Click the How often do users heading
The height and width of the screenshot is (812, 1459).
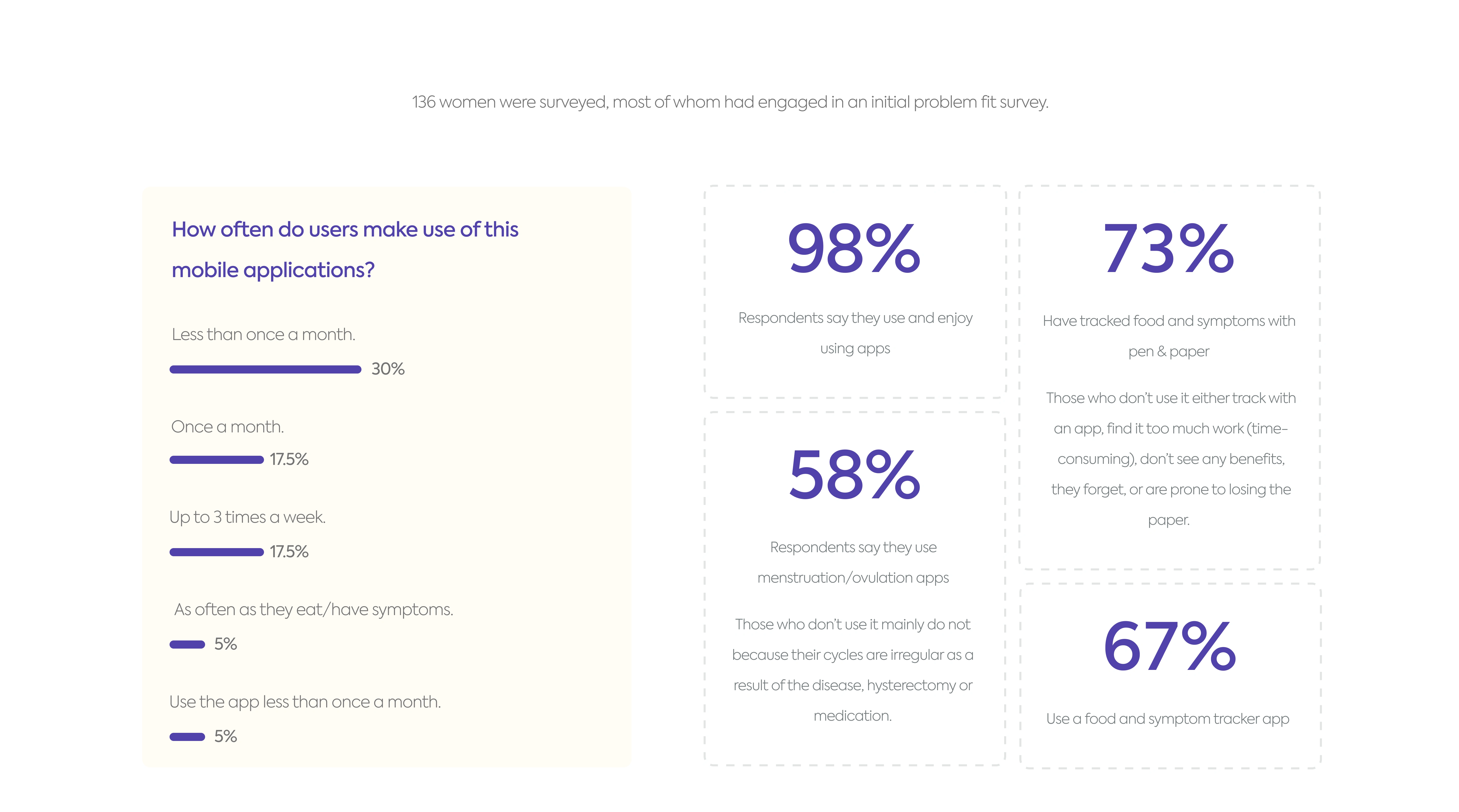click(x=344, y=249)
